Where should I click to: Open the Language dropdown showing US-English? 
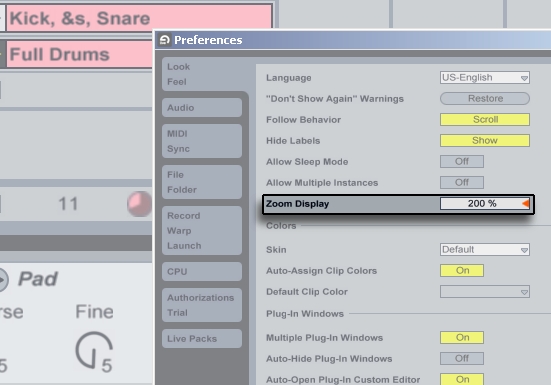[x=485, y=77]
